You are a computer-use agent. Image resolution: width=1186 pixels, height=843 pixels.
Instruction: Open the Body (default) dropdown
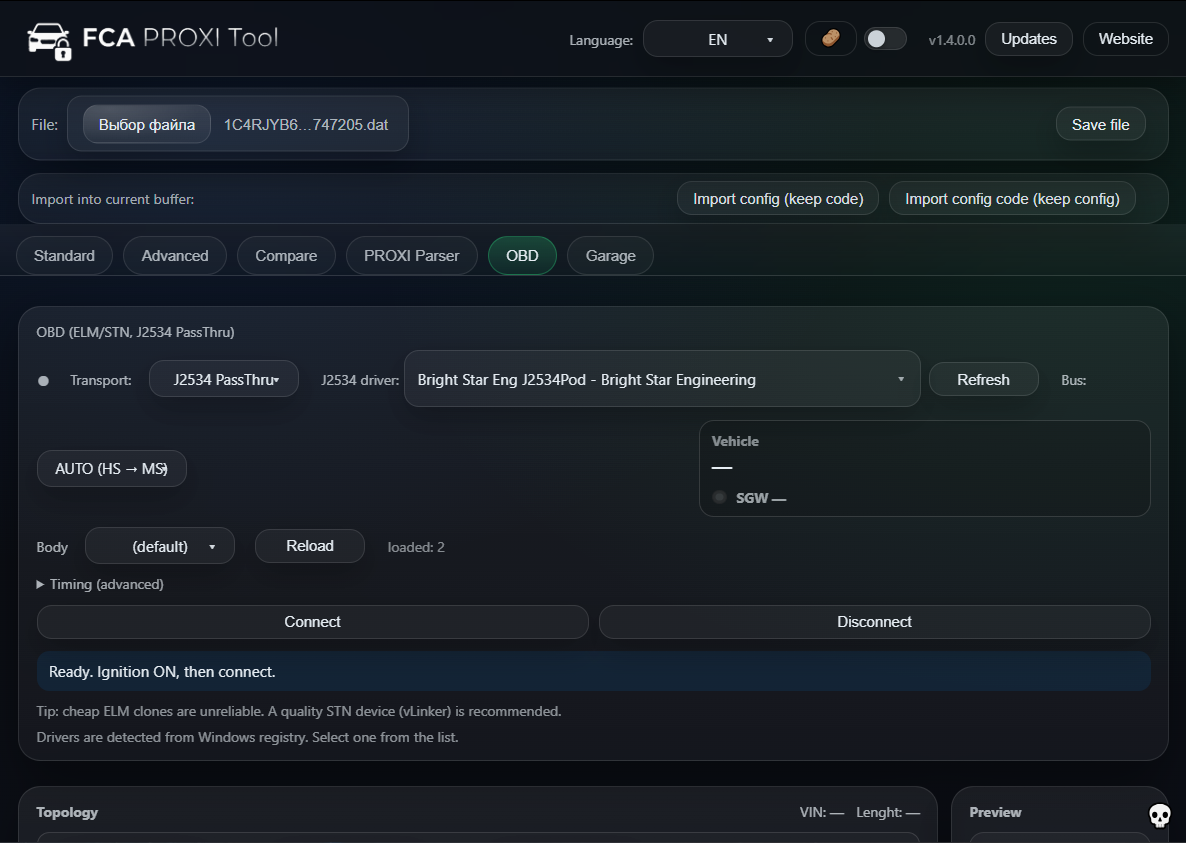point(159,545)
